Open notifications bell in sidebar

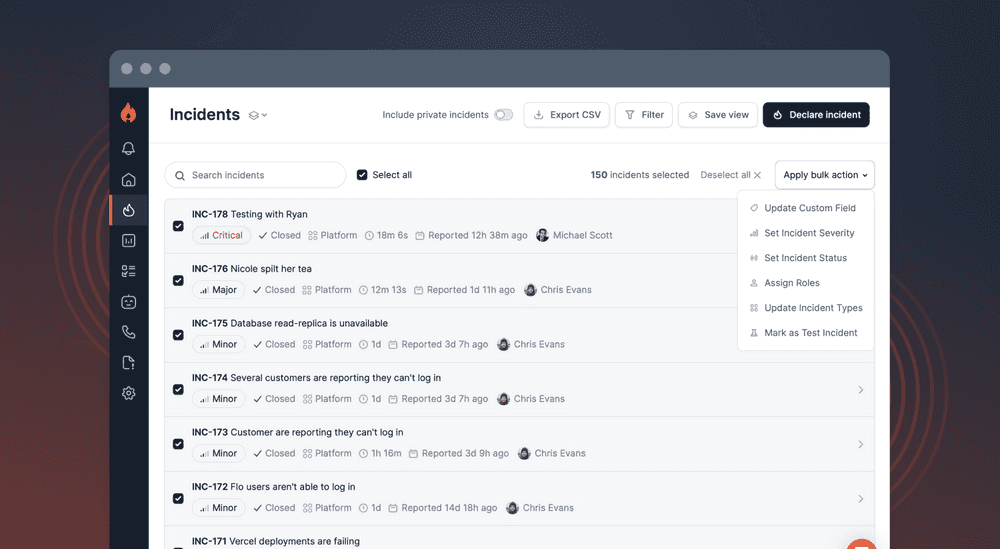coord(128,149)
